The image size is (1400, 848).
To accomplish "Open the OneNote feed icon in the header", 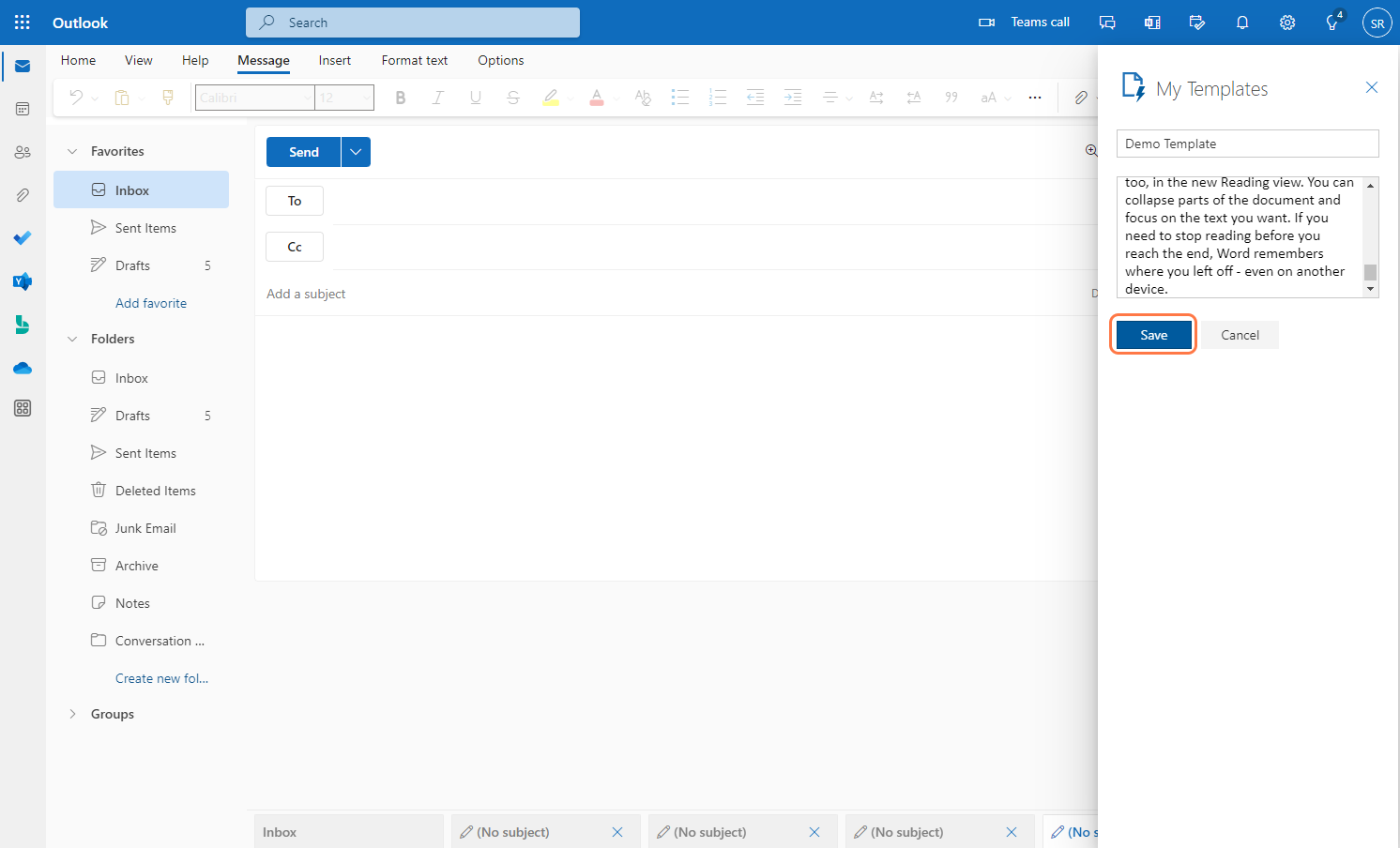I will click(x=1152, y=23).
